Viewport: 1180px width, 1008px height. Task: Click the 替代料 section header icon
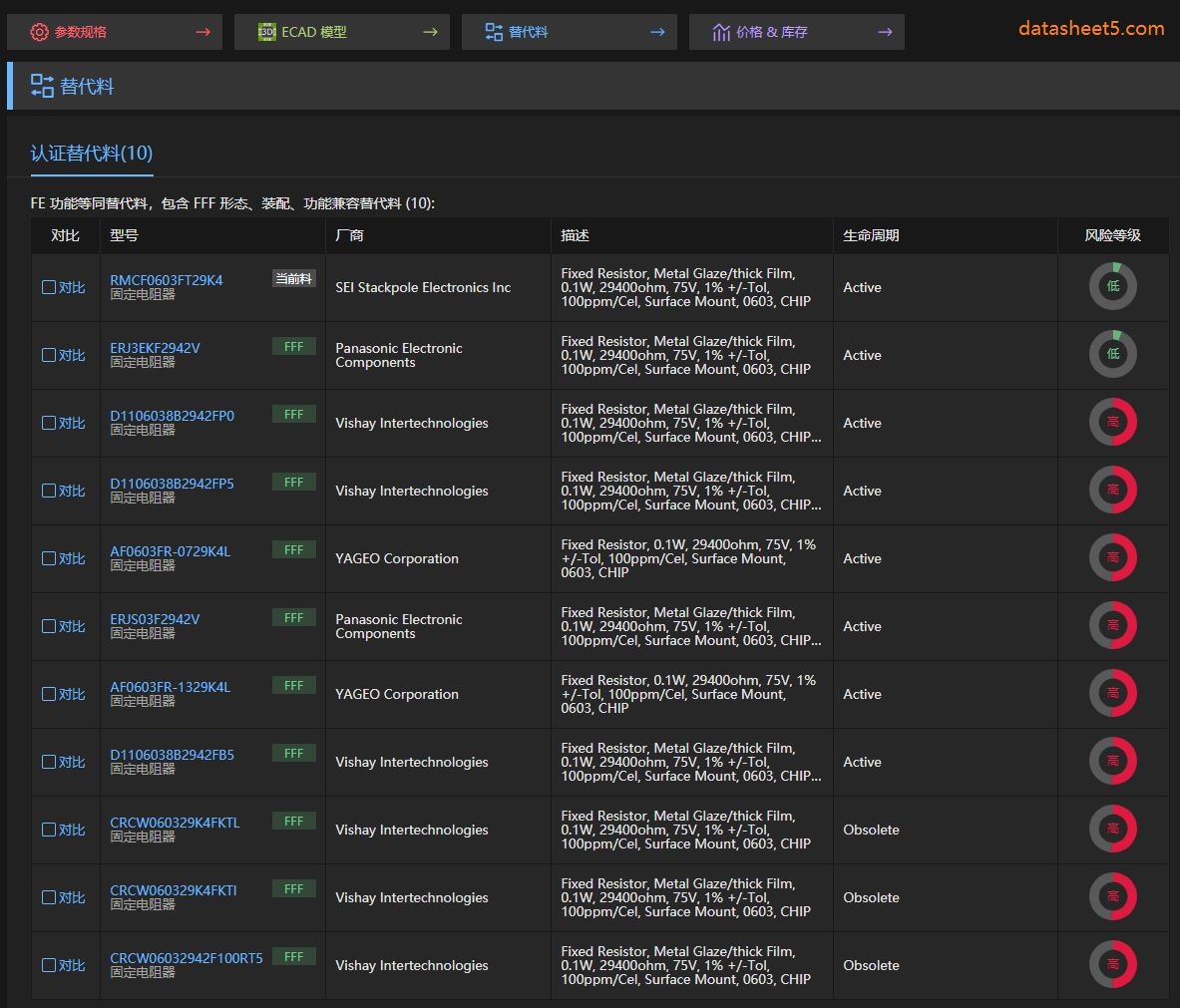click(x=42, y=86)
